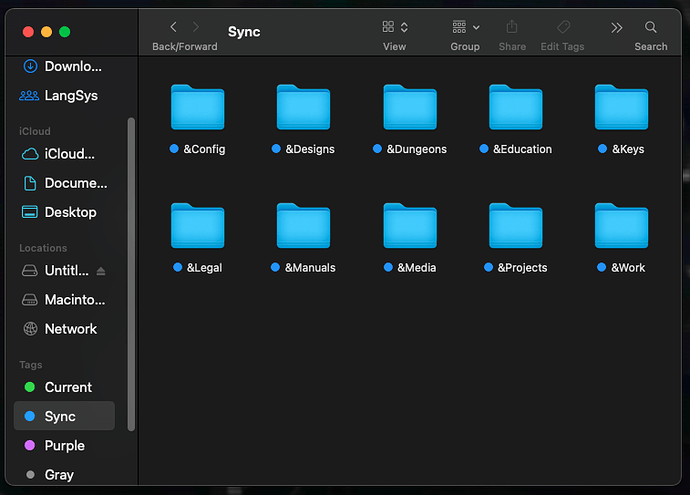Viewport: 690px width, 495px height.
Task: Expand hidden toolbar items with double chevron
Action: pos(617,28)
